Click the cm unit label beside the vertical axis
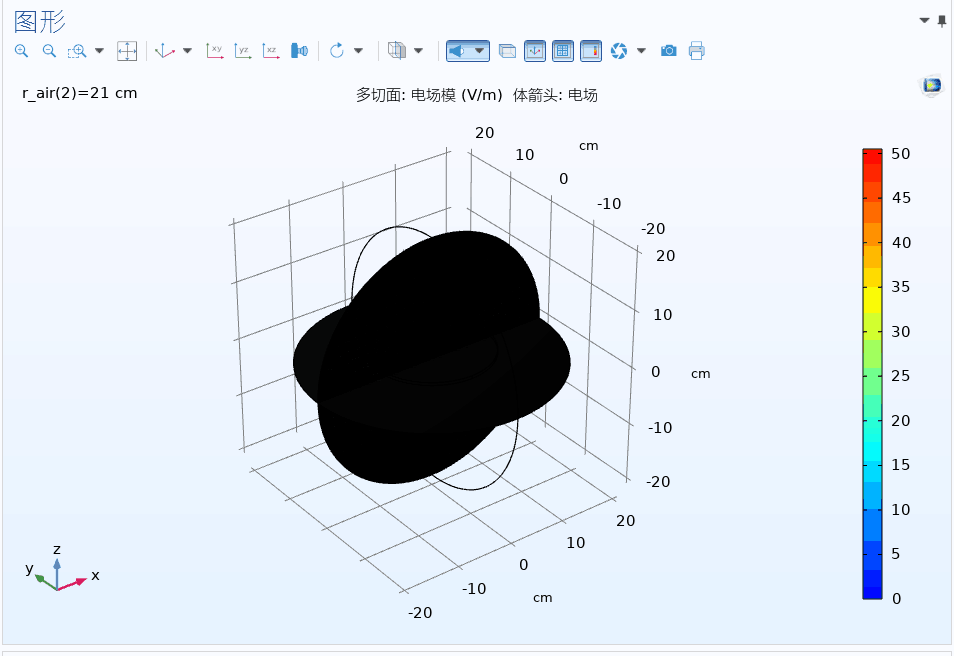The height and width of the screenshot is (656, 954). [x=700, y=374]
